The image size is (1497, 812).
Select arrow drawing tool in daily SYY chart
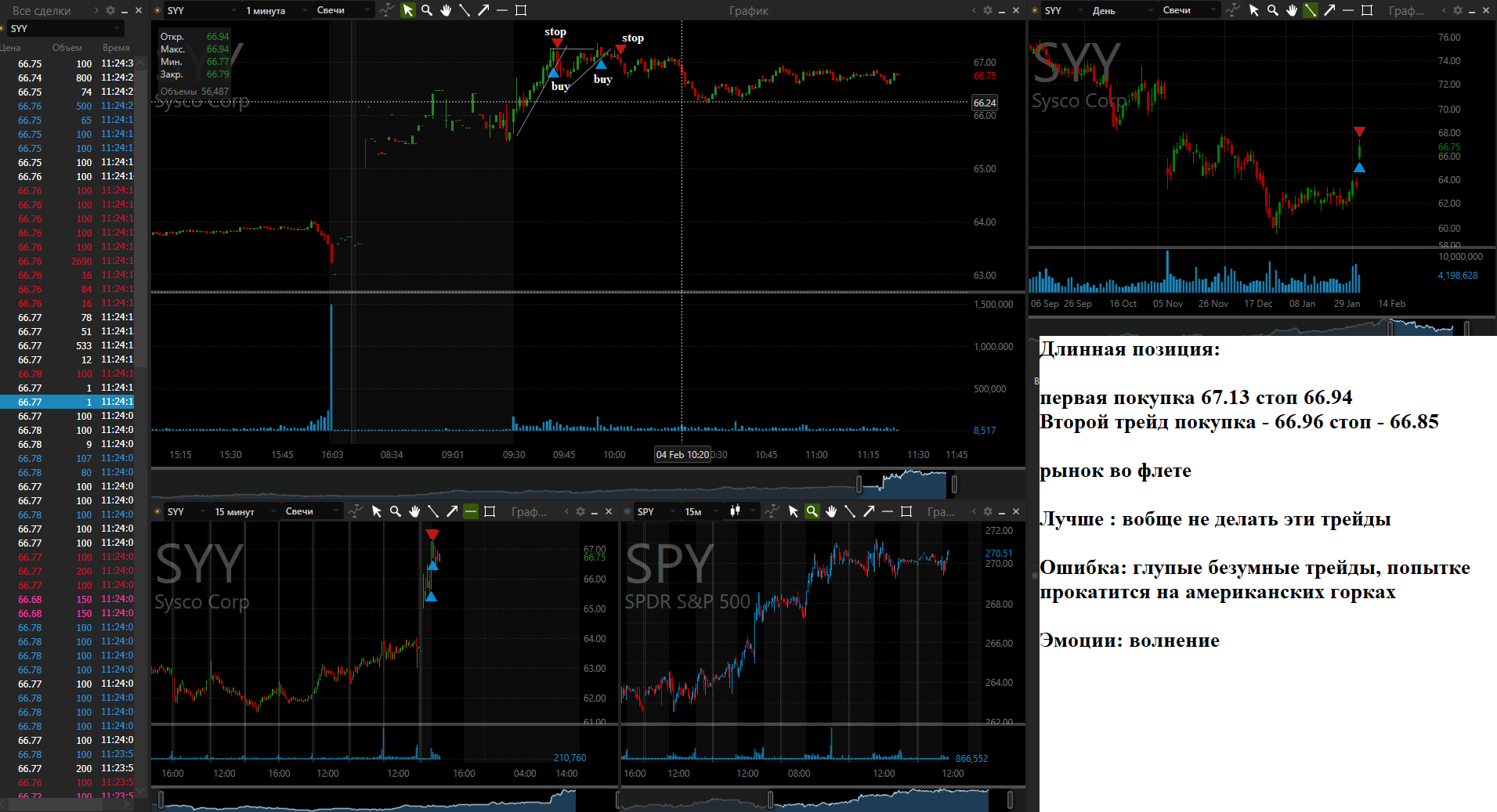tap(1329, 10)
